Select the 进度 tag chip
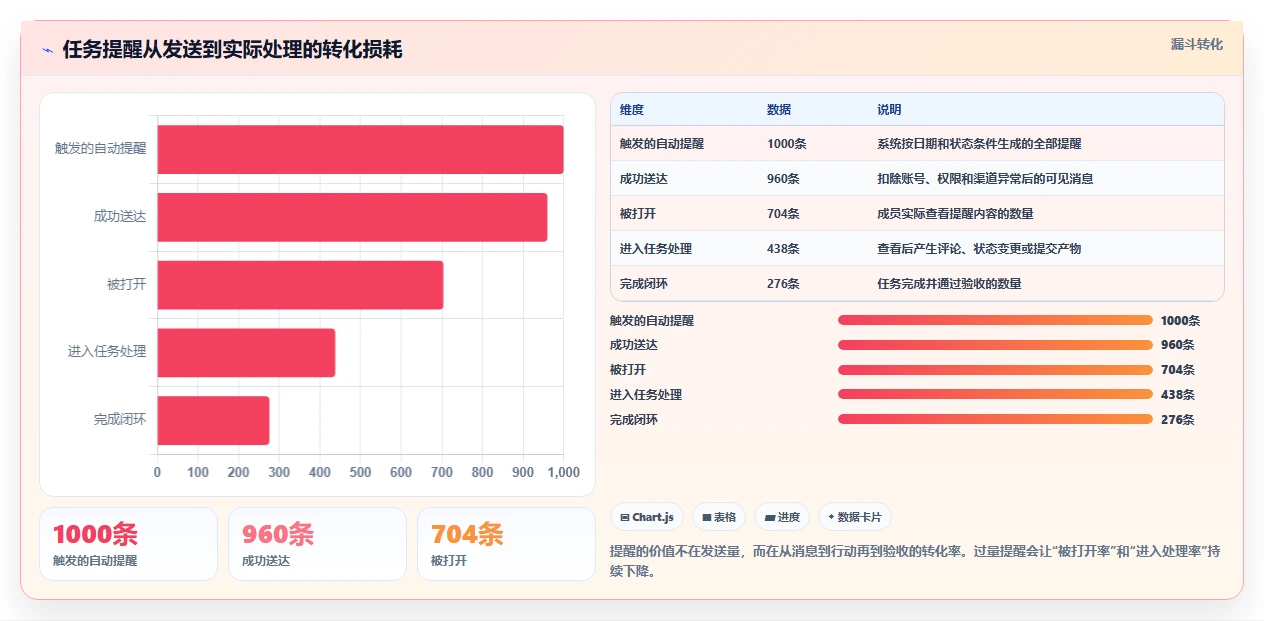This screenshot has height=621, width=1264. tap(782, 517)
